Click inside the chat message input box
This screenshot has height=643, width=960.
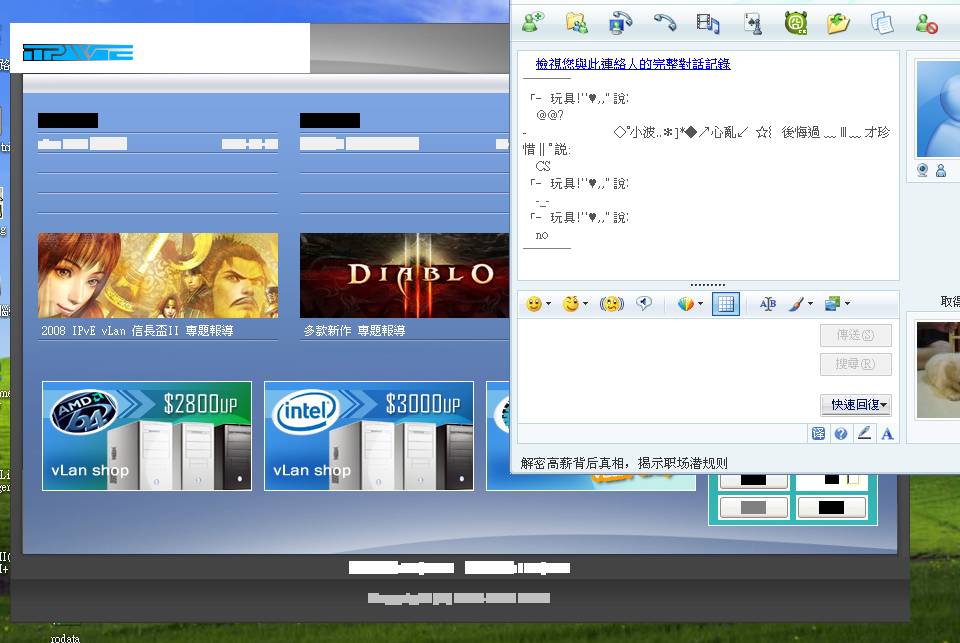pyautogui.click(x=667, y=370)
